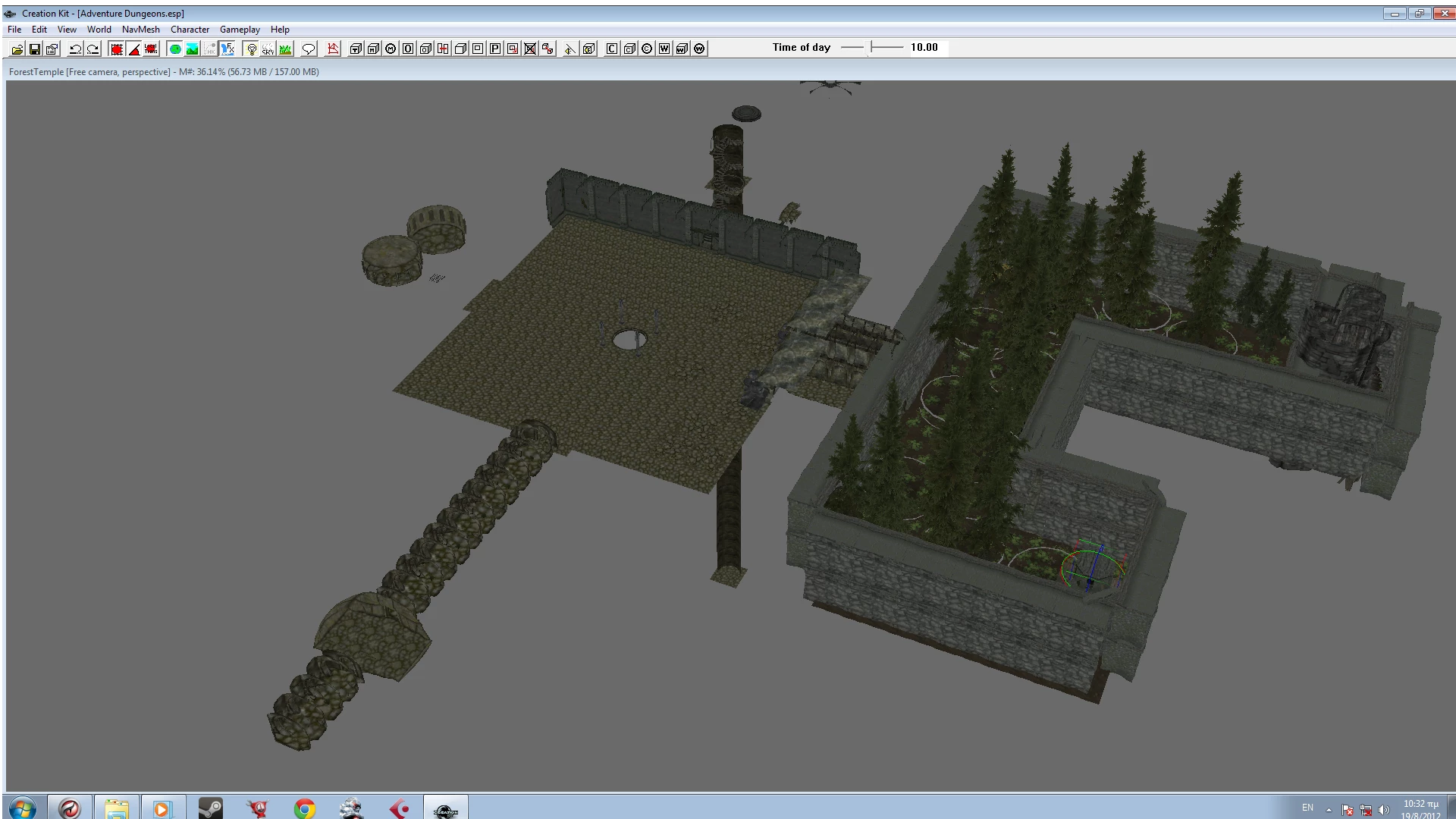Toggle the lightbulb brightness icon

pyautogui.click(x=251, y=49)
